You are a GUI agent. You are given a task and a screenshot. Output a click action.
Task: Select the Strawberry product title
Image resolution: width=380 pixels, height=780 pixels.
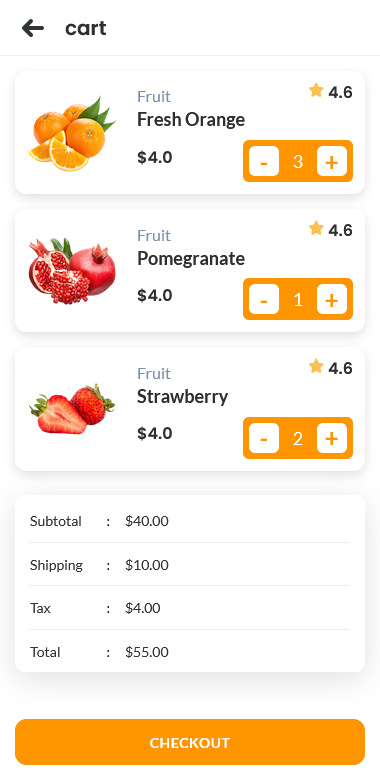[x=183, y=396]
